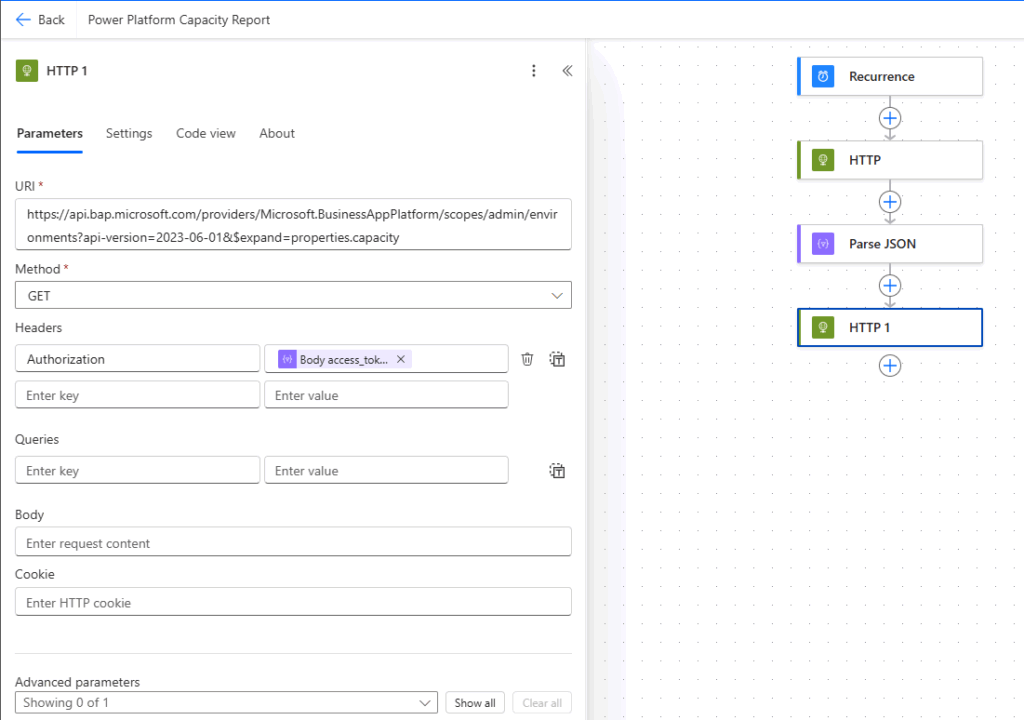Switch Headers to text mode icon
1024x720 pixels.
558,359
